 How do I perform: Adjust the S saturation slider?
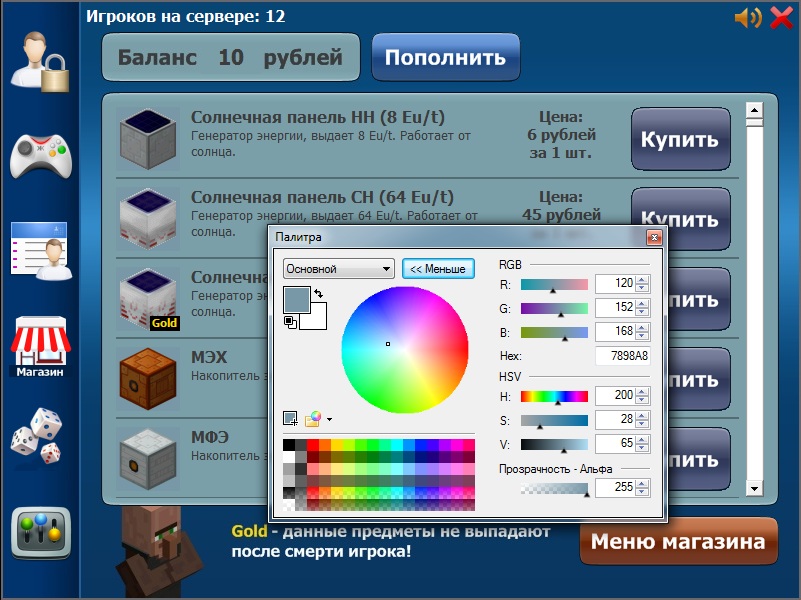tap(554, 420)
